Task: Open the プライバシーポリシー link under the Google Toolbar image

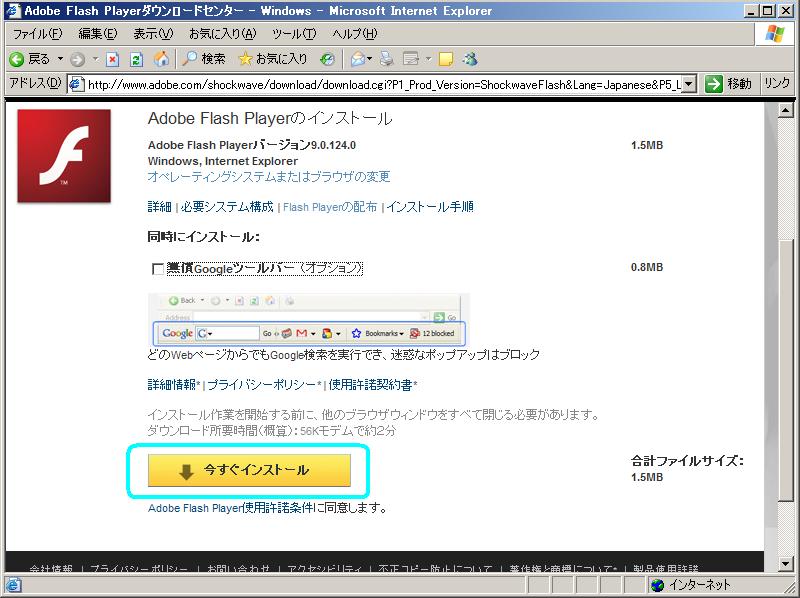Action: point(262,385)
